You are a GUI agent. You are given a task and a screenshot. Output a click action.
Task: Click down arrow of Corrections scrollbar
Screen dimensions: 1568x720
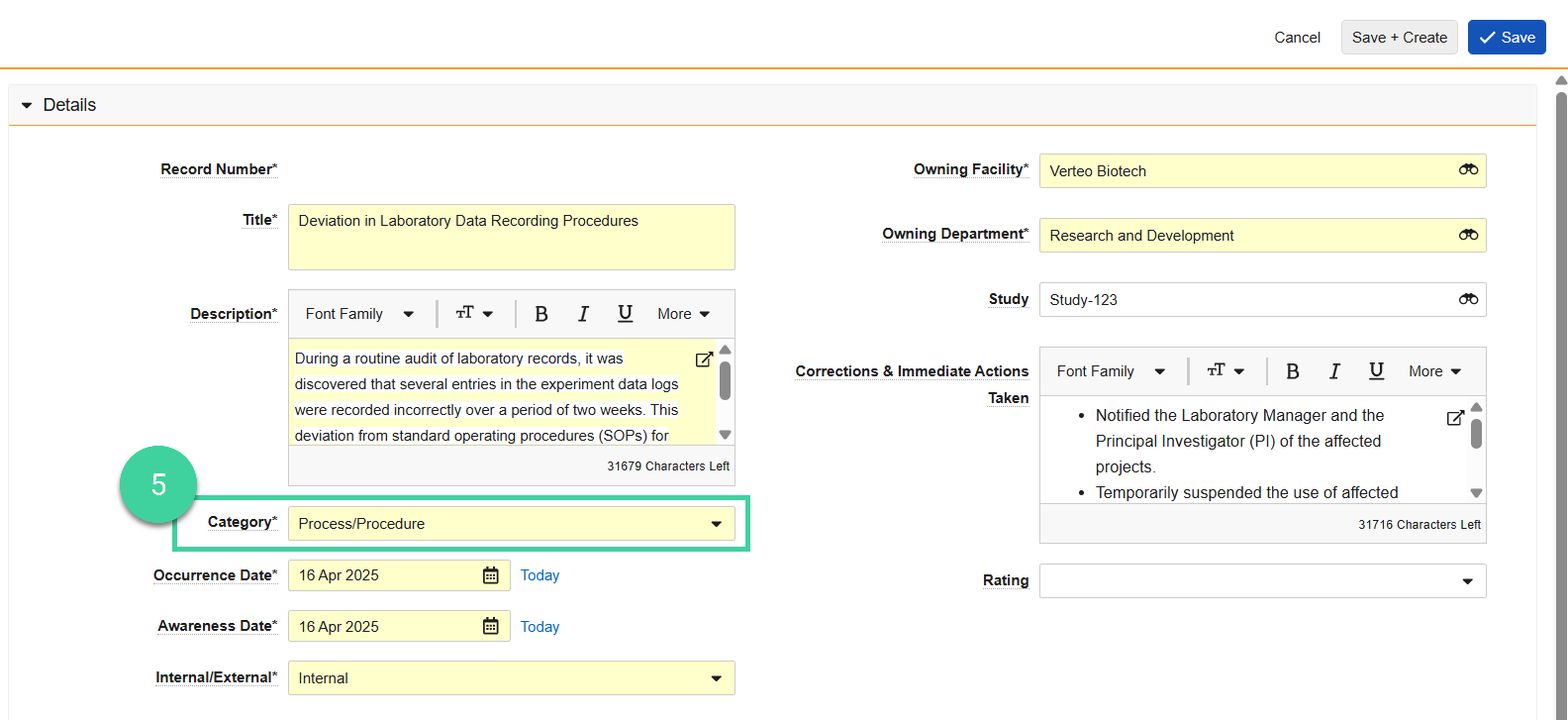coord(1476,493)
